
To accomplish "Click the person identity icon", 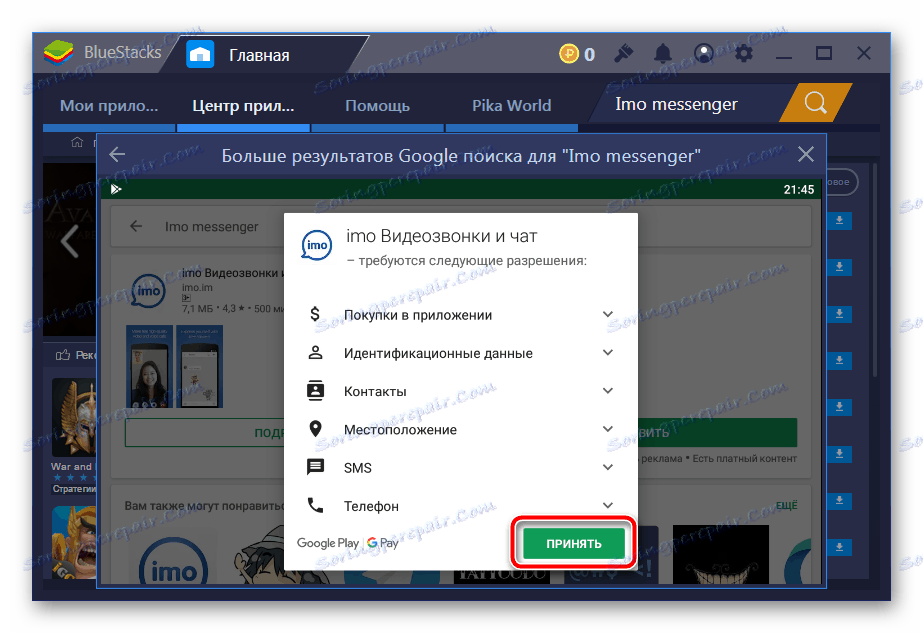I will (x=316, y=353).
